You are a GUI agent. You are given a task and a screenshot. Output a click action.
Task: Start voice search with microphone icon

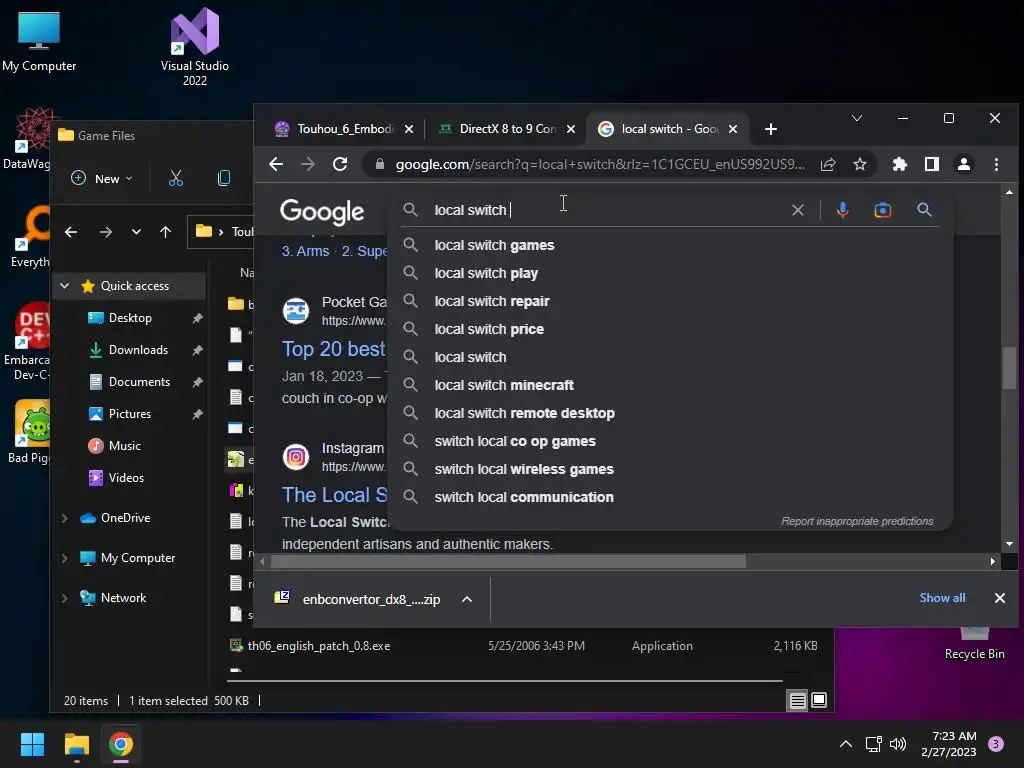tap(842, 210)
